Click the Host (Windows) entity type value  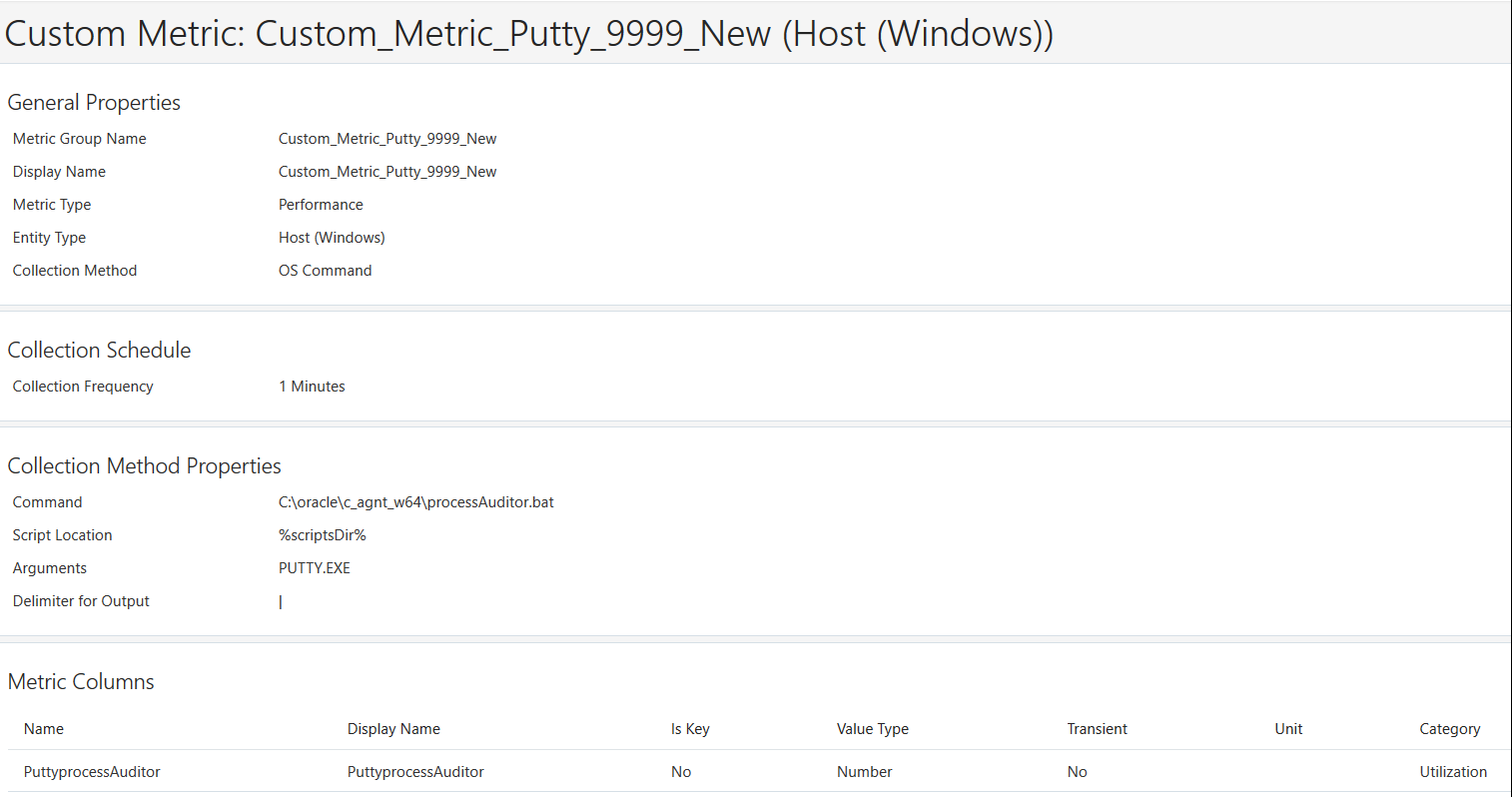(332, 238)
